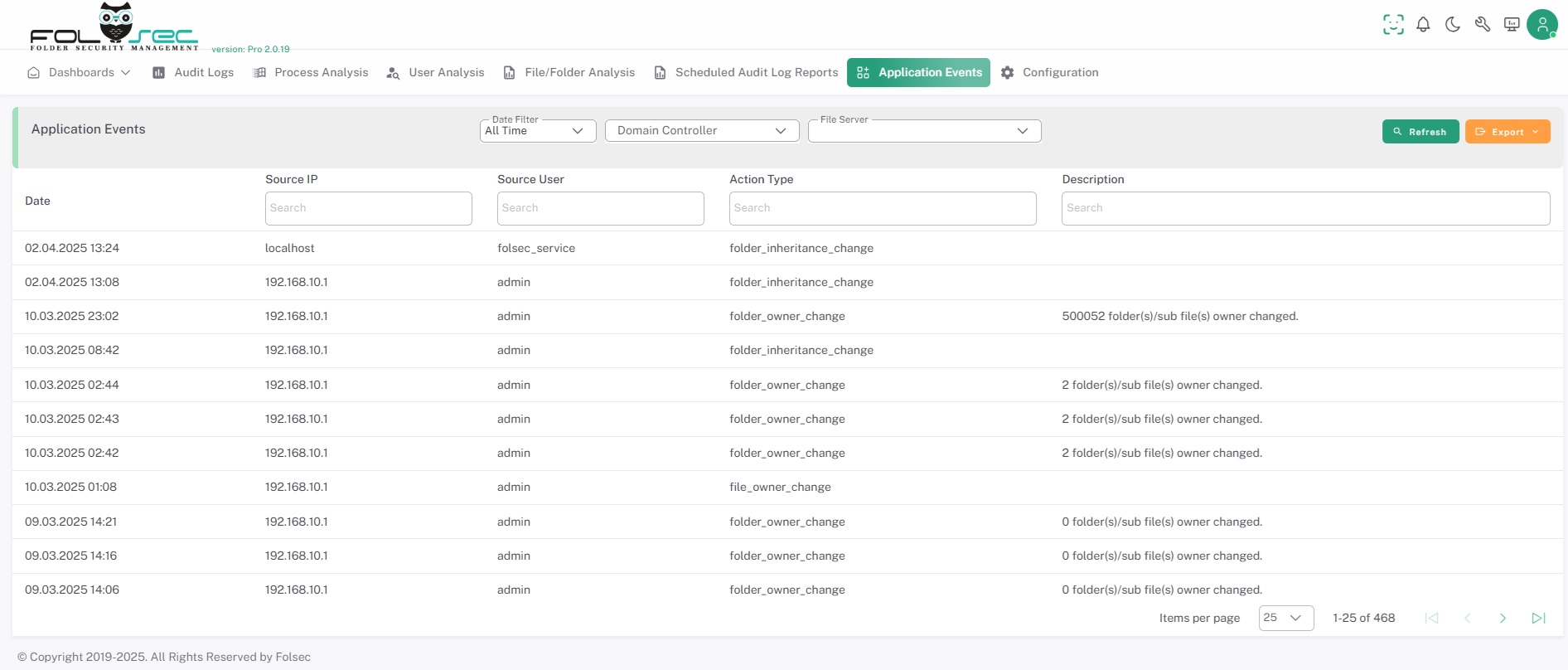This screenshot has width=1568, height=670.
Task: Open the Date Filter dropdown
Action: 537,131
